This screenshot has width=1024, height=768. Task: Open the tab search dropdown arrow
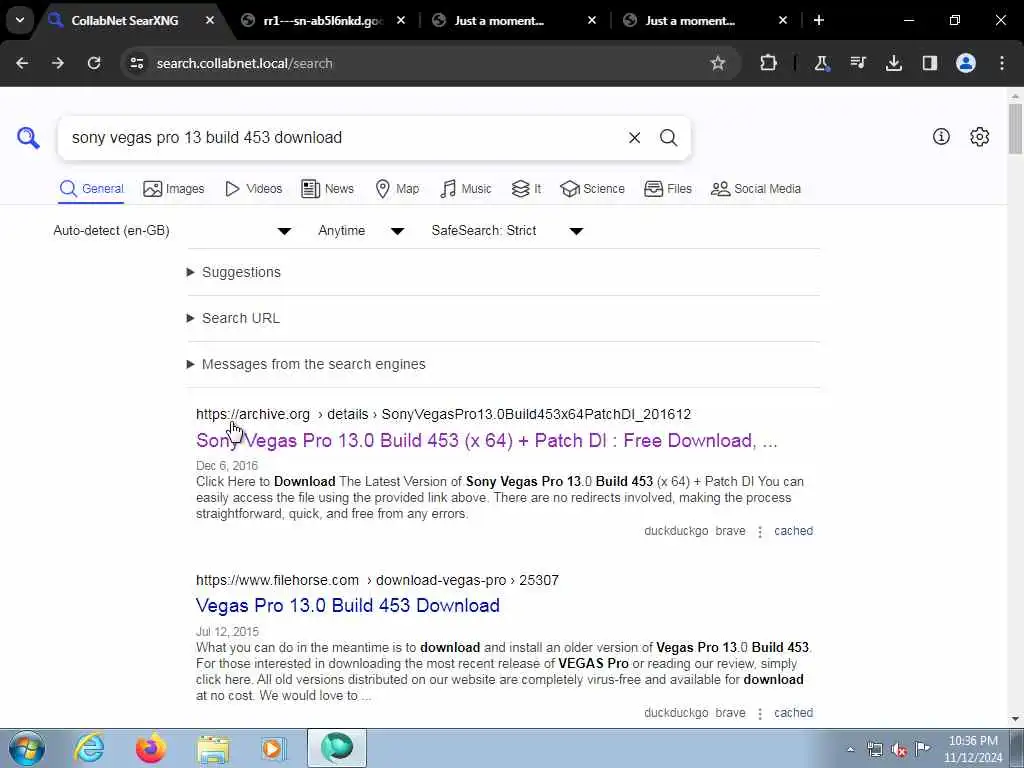[20, 20]
